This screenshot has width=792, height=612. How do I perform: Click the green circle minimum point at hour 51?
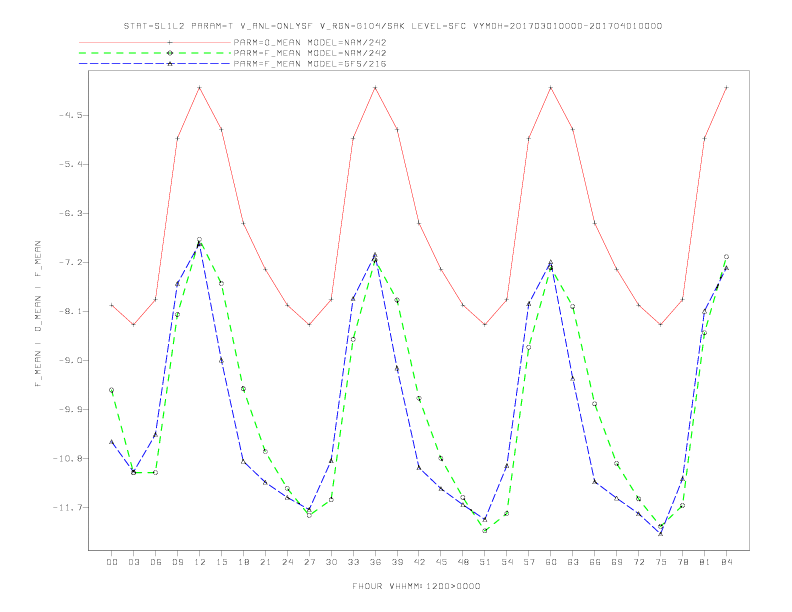485,530
